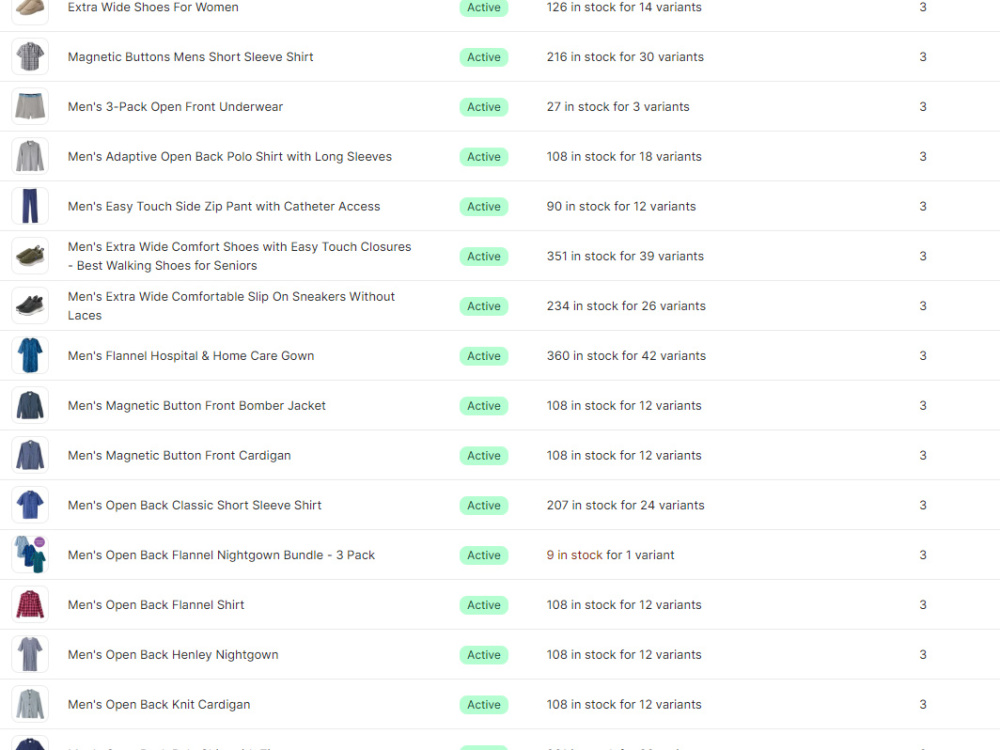Viewport: 1000px width, 750px height.
Task: Click channel count 3 in Flannel Nightgown Bundle row
Action: tap(922, 554)
